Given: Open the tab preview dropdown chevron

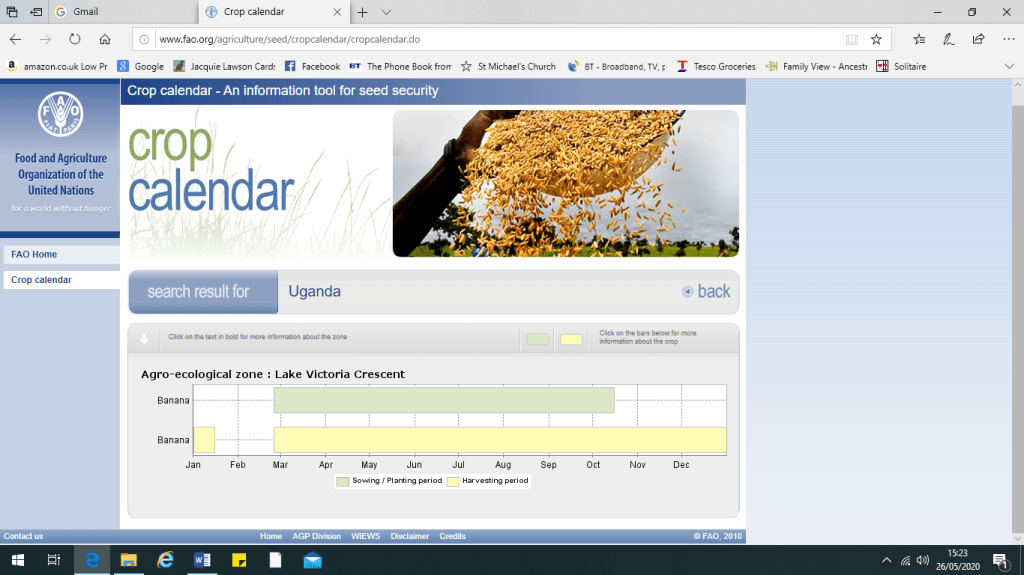Looking at the screenshot, I should 387,12.
